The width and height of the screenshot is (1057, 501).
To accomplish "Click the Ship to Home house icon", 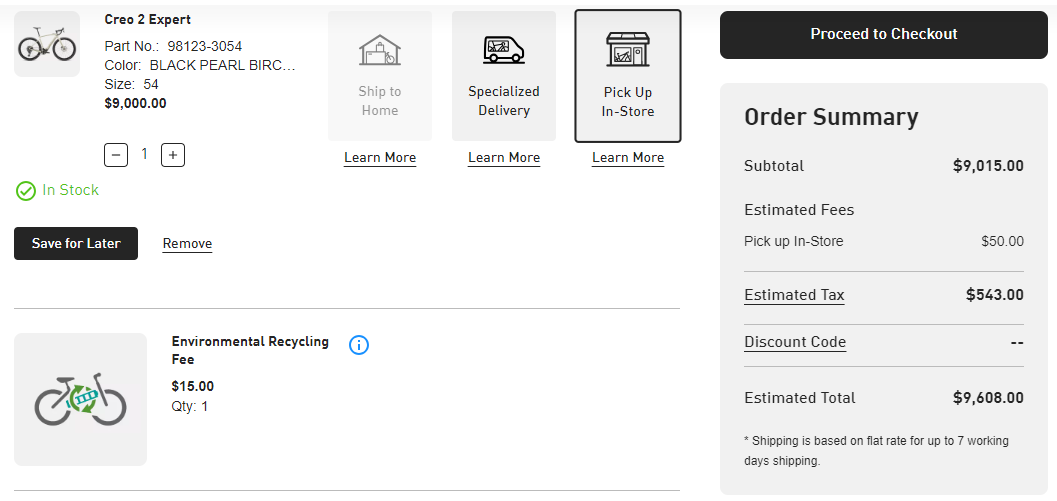I will [380, 50].
